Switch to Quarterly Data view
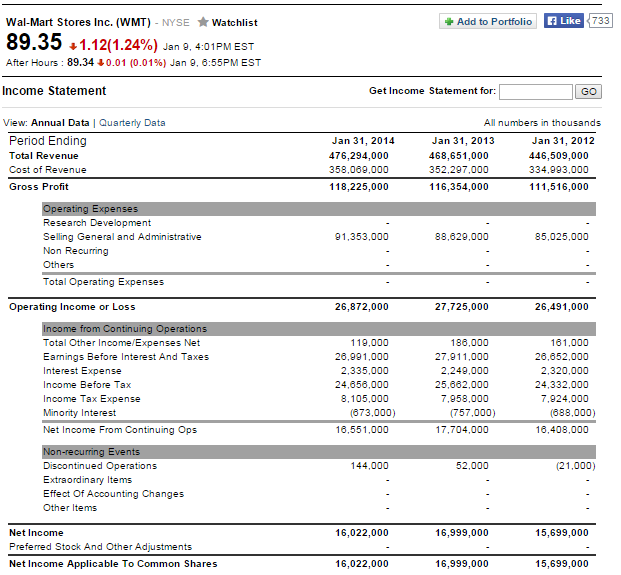This screenshot has height=575, width=621. [x=132, y=123]
